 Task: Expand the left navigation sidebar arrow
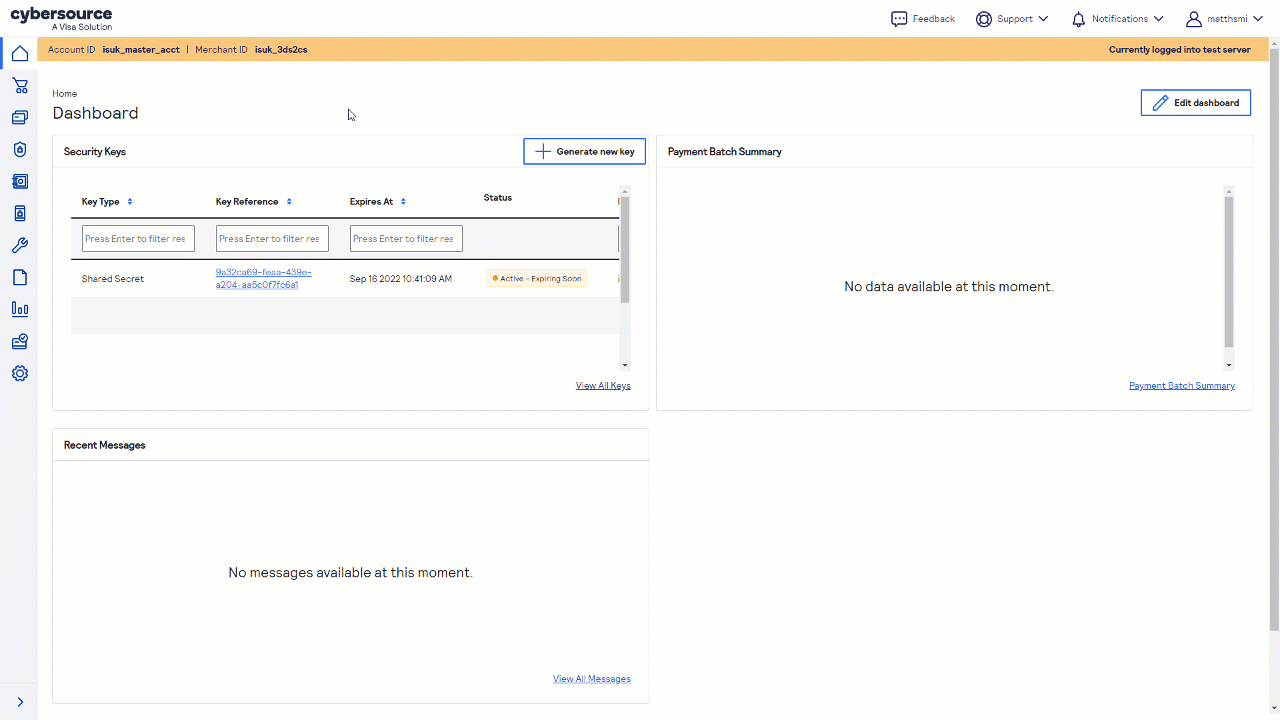click(19, 702)
